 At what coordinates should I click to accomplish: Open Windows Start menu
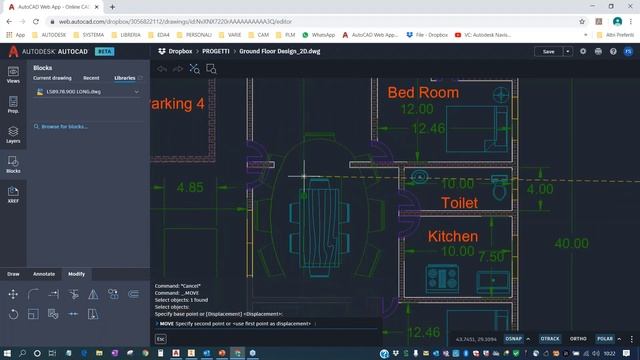click(x=7, y=353)
